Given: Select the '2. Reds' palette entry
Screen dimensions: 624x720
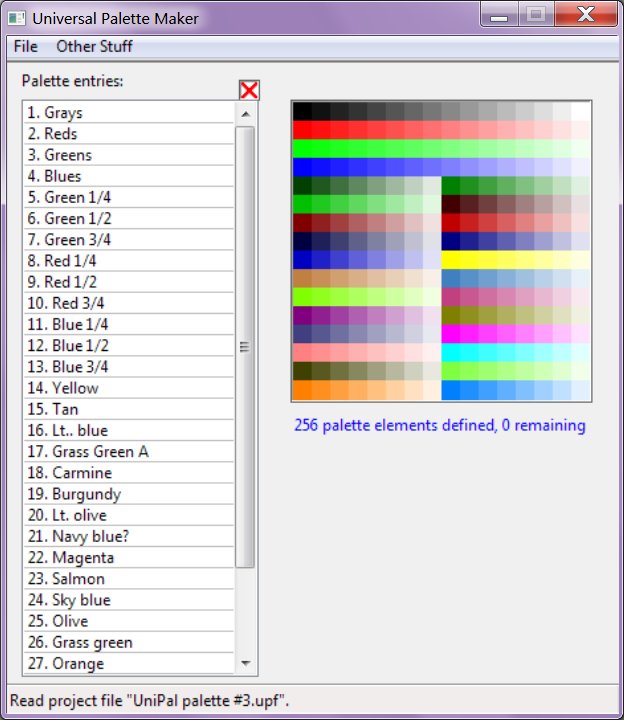Looking at the screenshot, I should click(129, 134).
